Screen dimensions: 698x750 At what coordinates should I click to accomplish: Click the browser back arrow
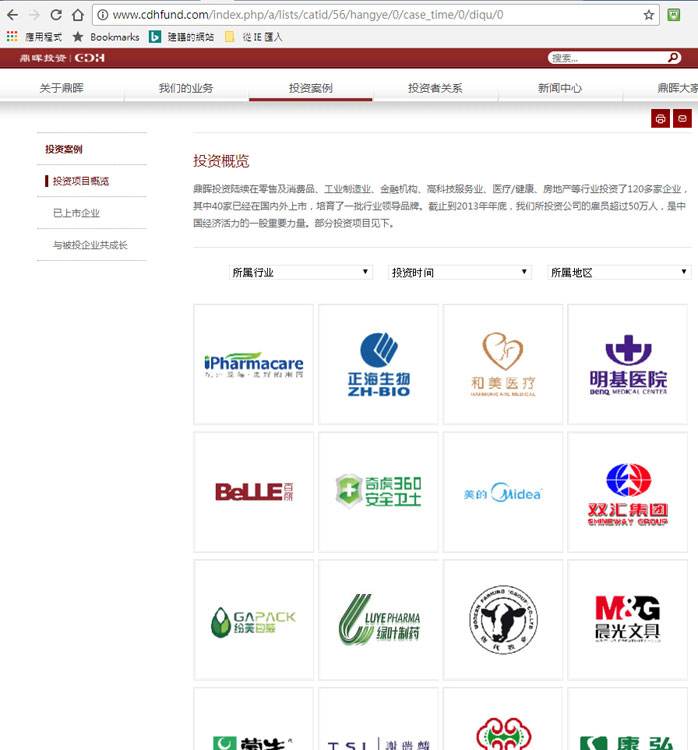click(x=13, y=15)
